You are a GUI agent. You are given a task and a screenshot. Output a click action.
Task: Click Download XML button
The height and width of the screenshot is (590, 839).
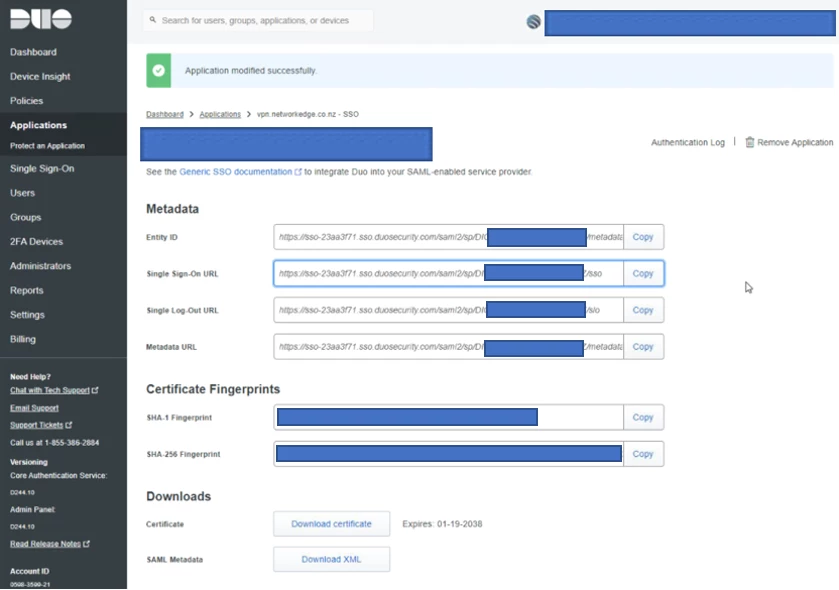pyautogui.click(x=331, y=559)
